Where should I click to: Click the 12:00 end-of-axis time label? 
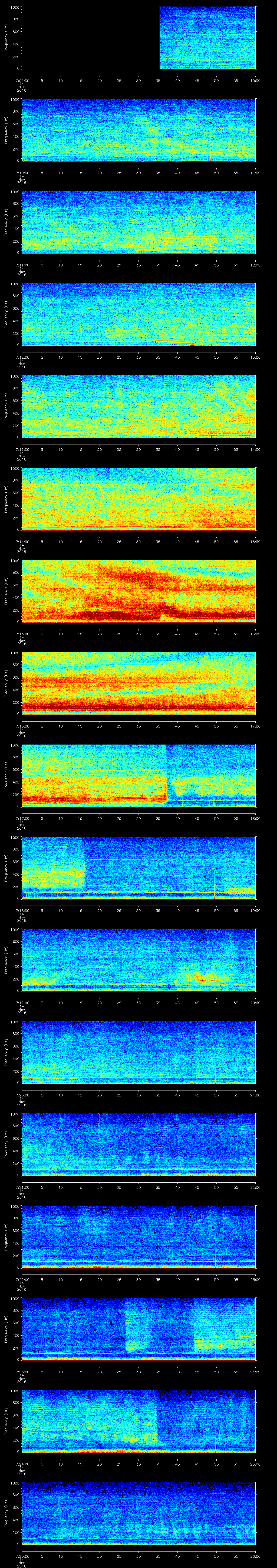(x=256, y=265)
